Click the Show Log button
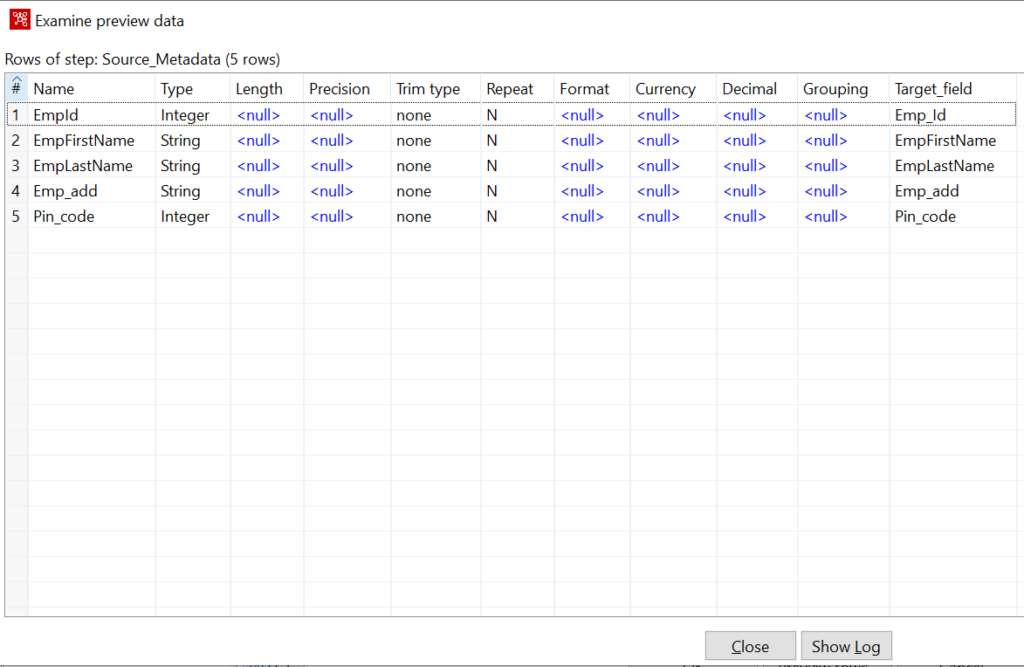The width and height of the screenshot is (1024, 667). tap(846, 646)
